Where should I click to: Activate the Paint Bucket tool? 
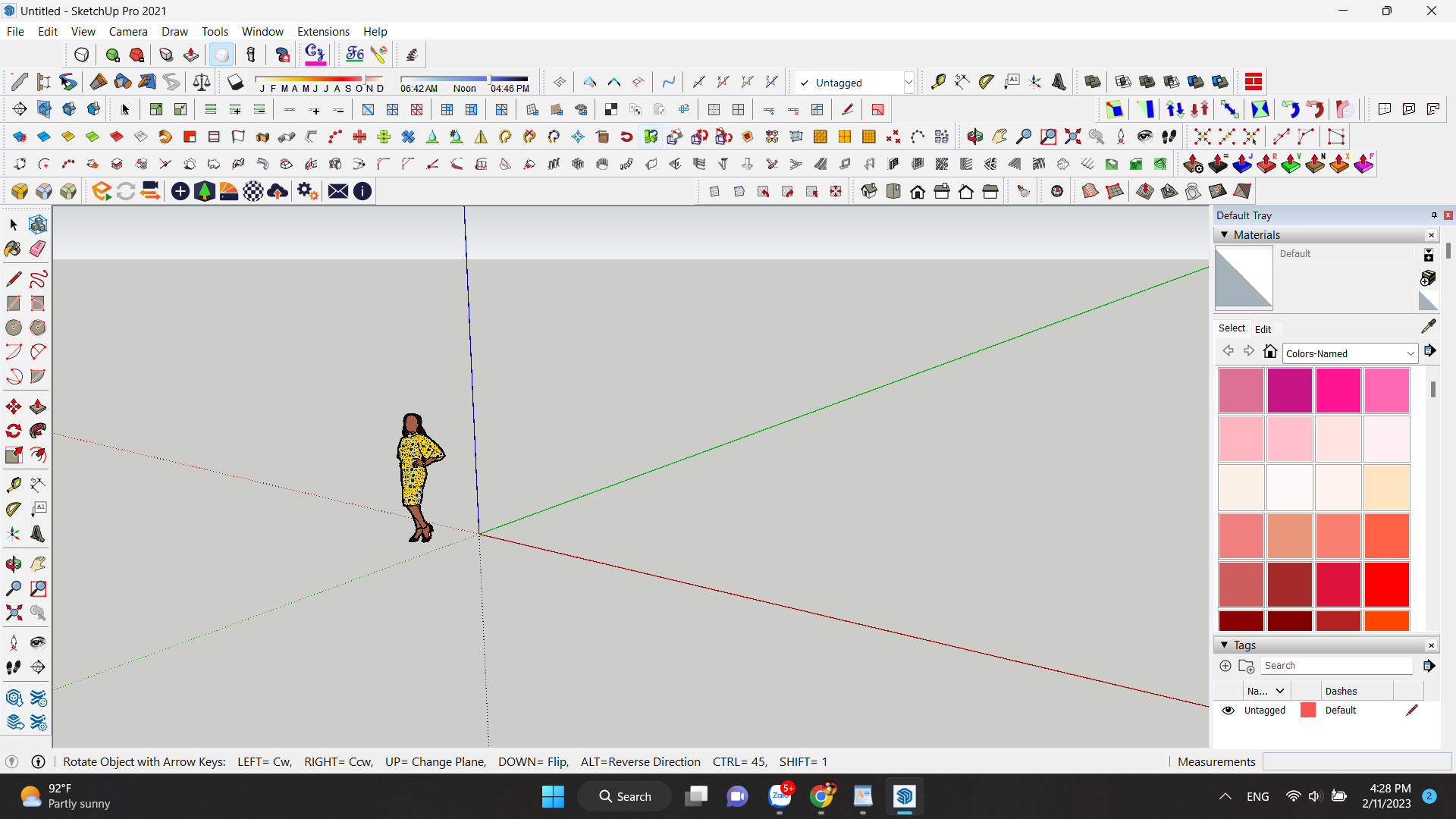pyautogui.click(x=14, y=249)
